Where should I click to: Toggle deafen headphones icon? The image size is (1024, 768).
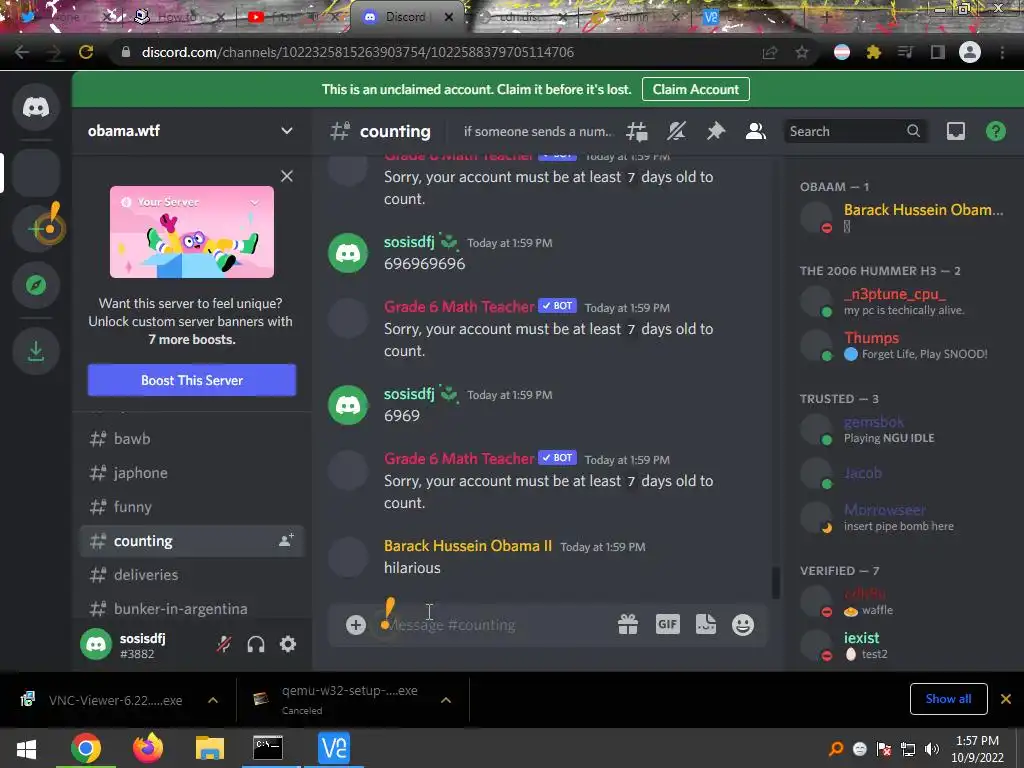[256, 645]
